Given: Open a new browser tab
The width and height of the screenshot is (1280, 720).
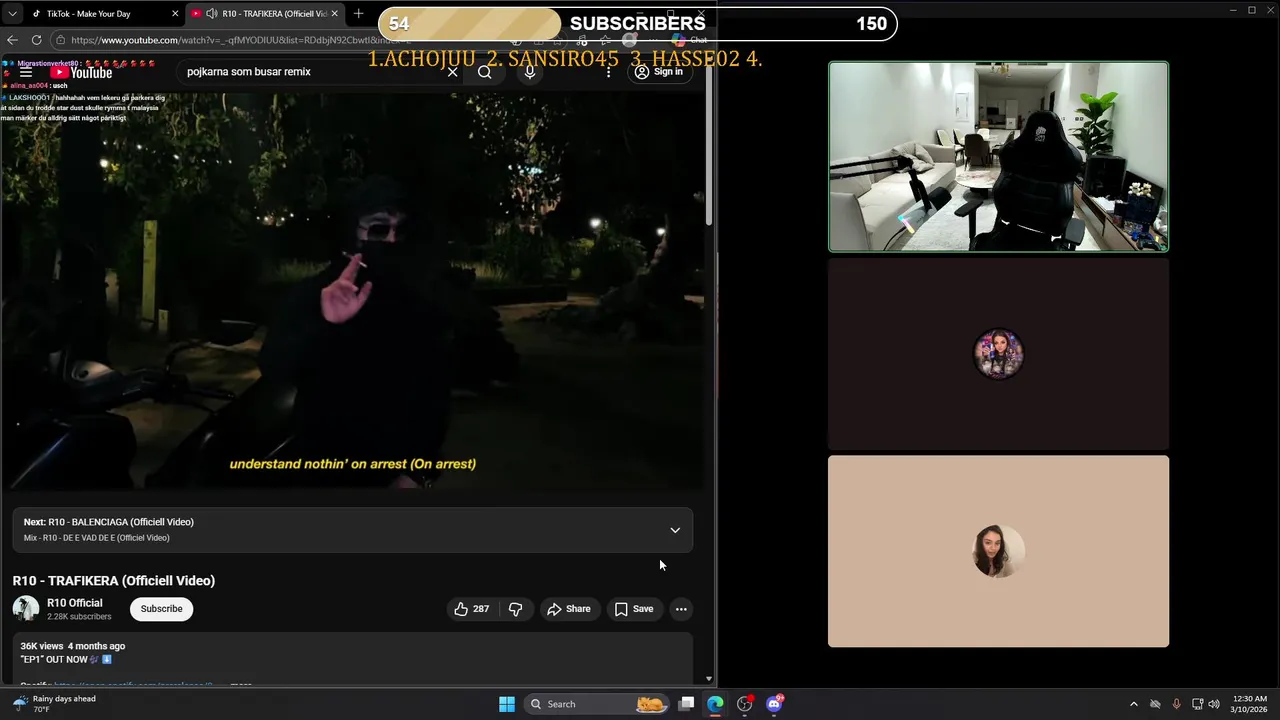Looking at the screenshot, I should (x=358, y=14).
